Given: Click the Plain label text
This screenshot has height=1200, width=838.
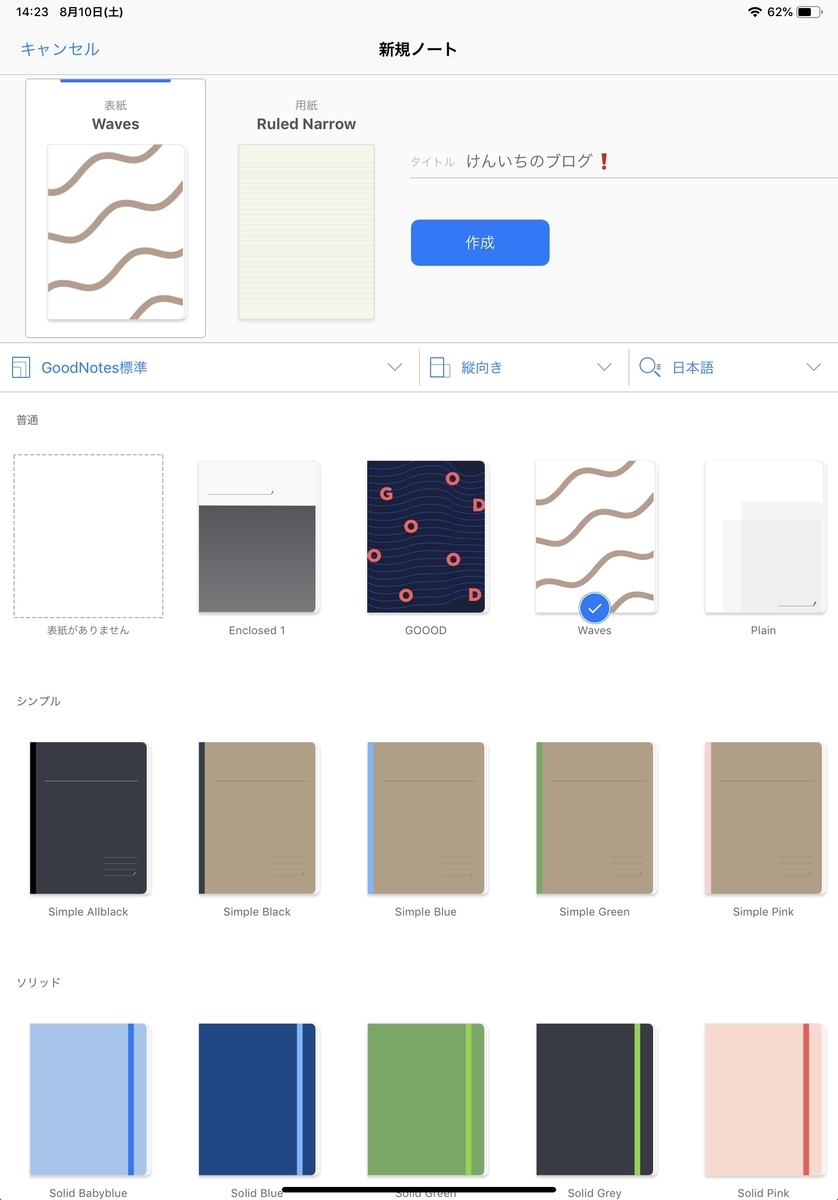Looking at the screenshot, I should (x=764, y=631).
